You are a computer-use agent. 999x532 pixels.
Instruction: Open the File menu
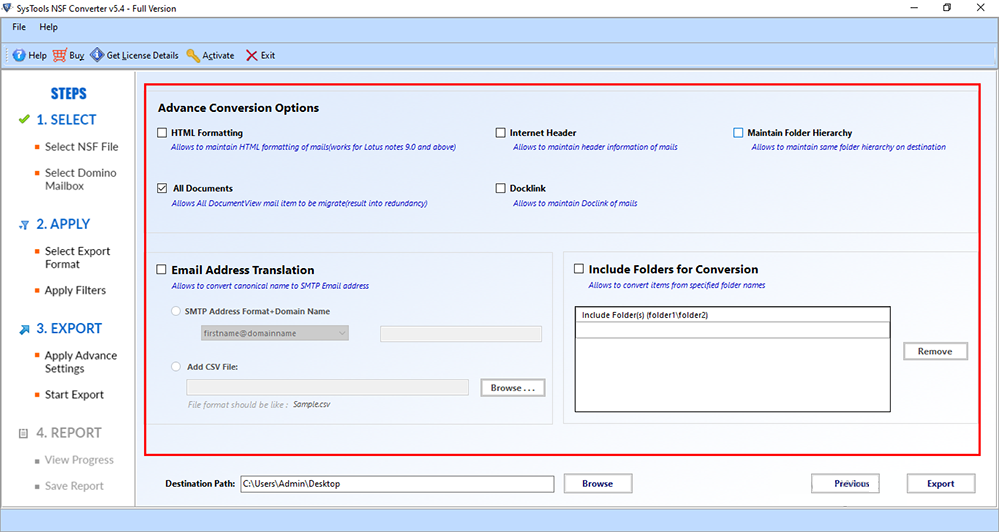click(19, 27)
